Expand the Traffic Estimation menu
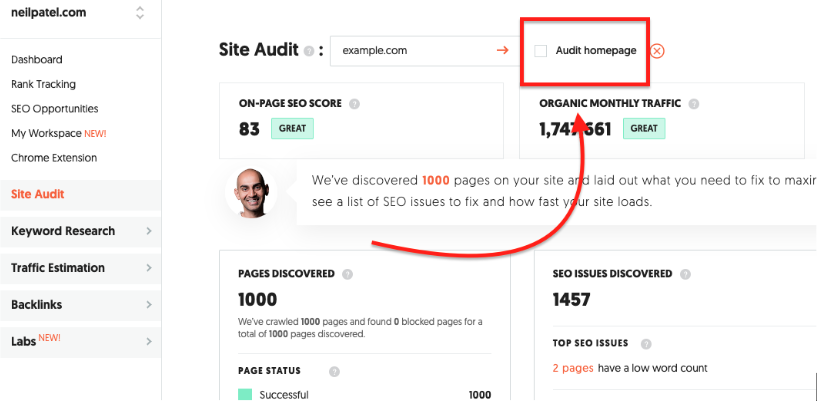 (80, 268)
